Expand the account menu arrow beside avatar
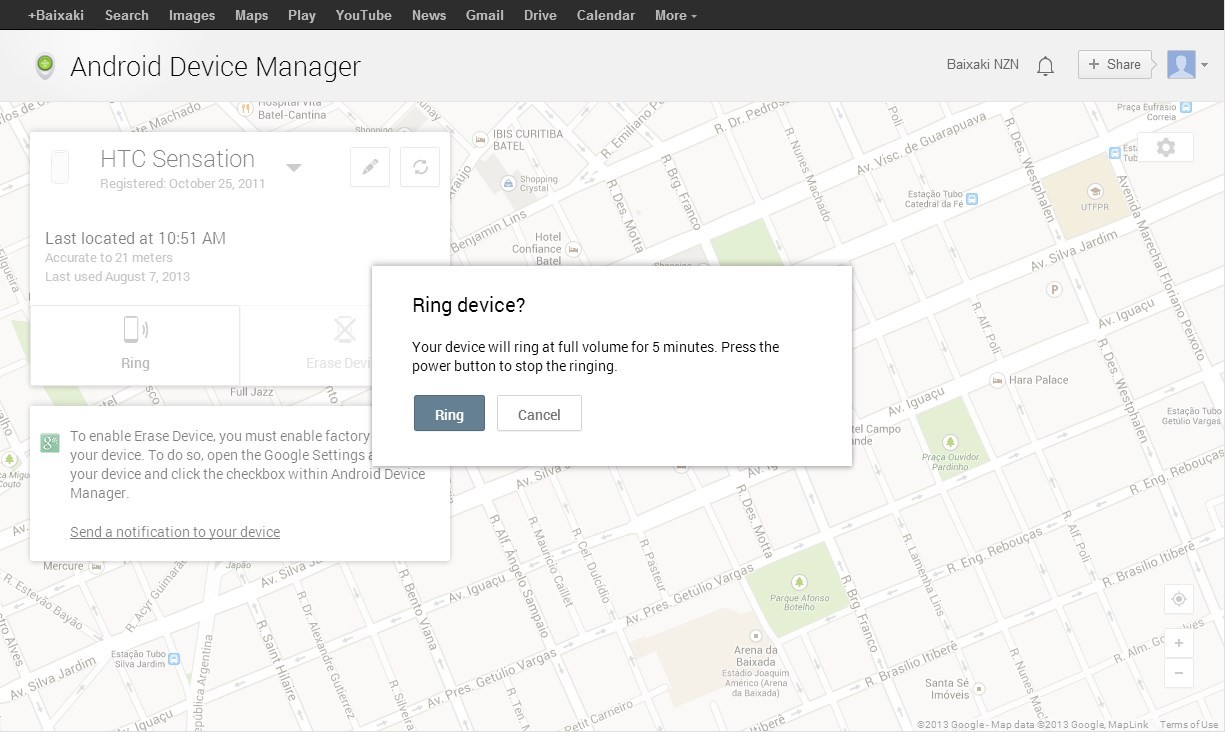1225x732 pixels. click(1204, 66)
